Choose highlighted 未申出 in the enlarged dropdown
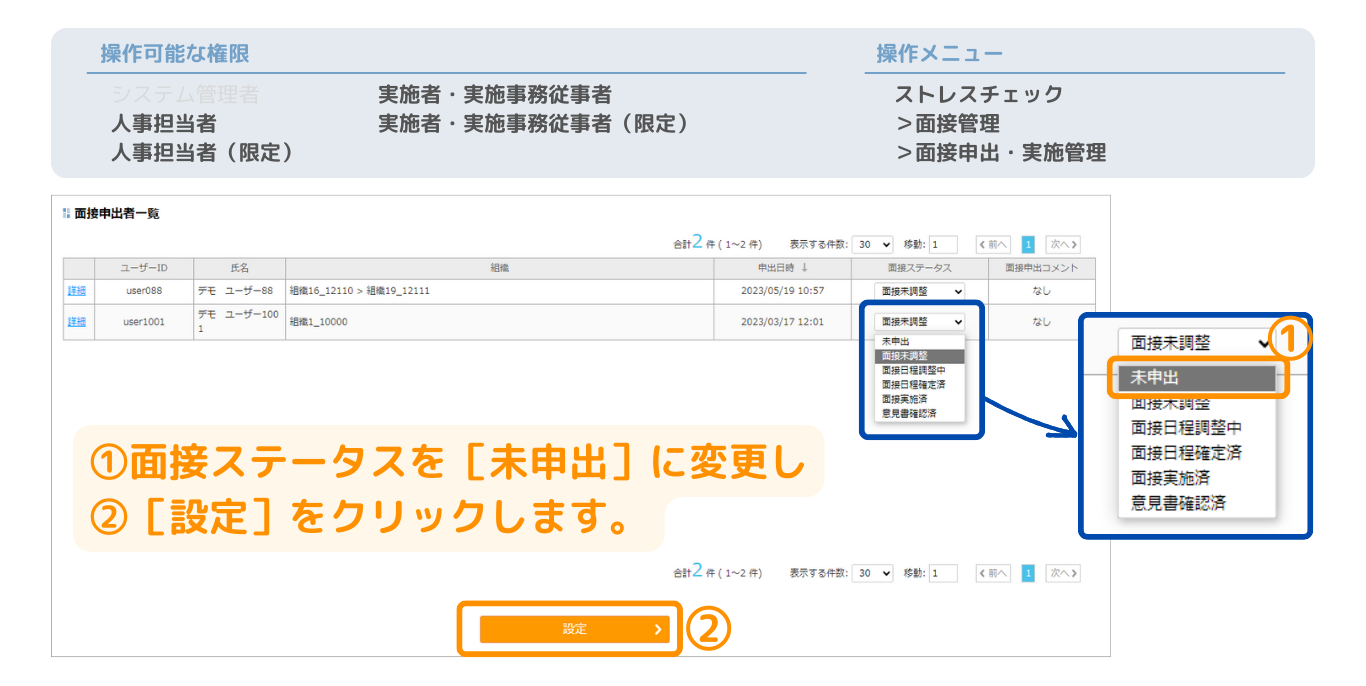Screen dimensions: 1366x686 1196,379
